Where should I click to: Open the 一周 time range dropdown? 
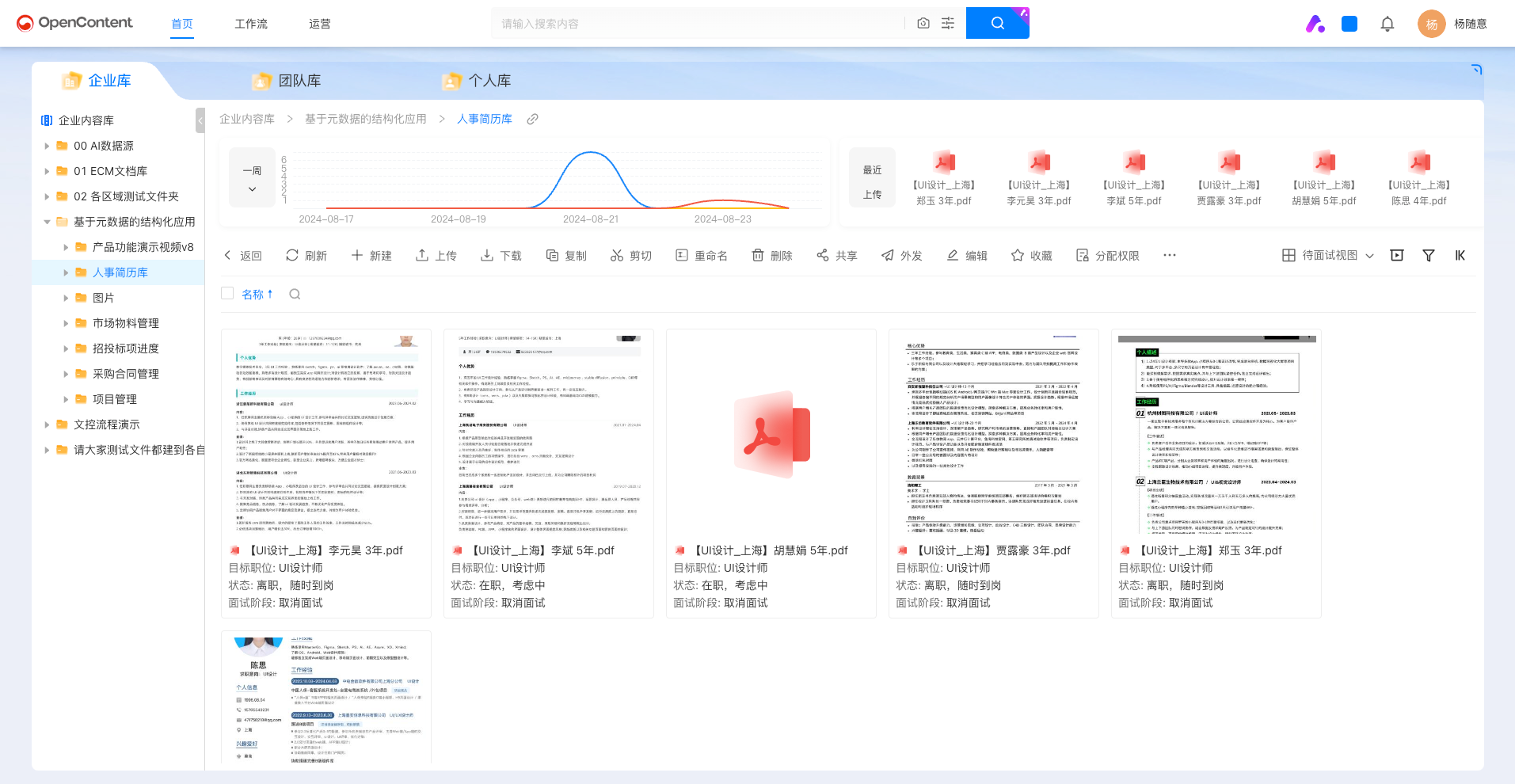tap(252, 179)
